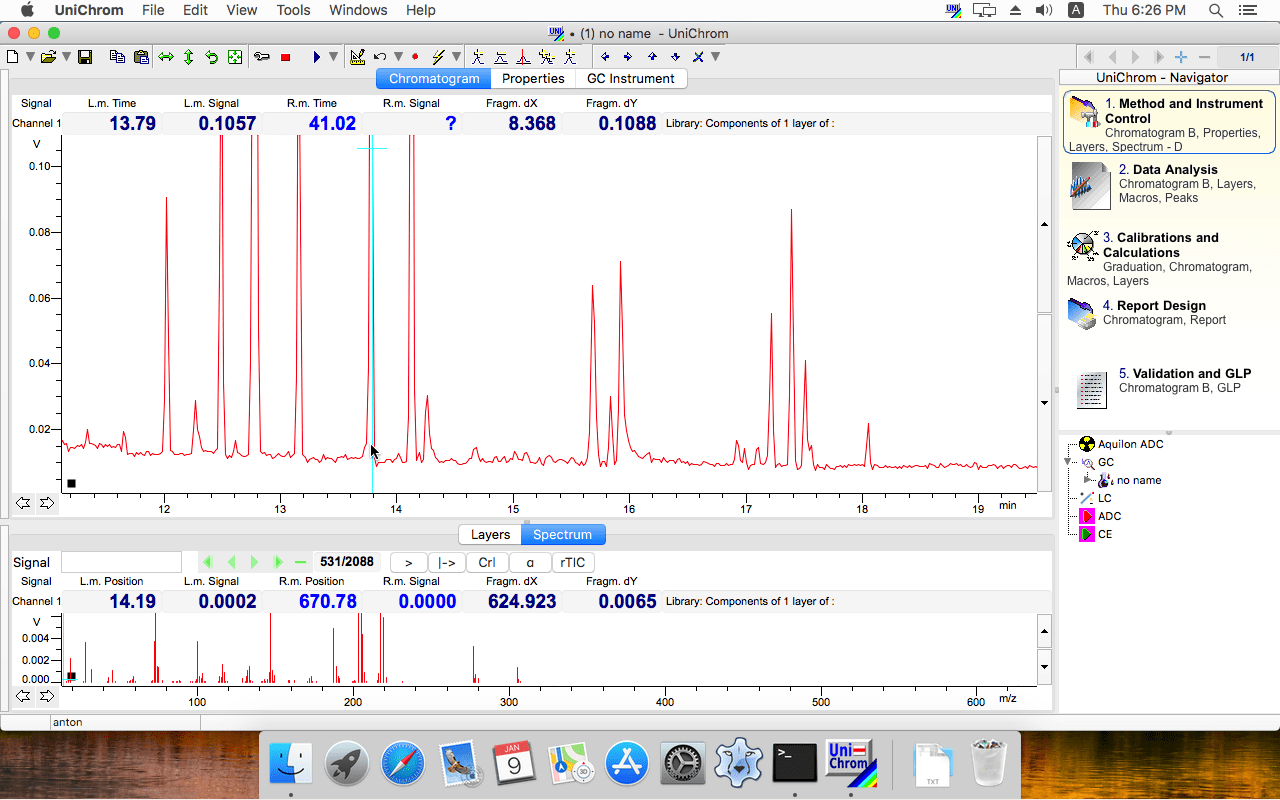Click the ruler with pen calibration toolbar icon
Viewport: 1280px width, 800px height.
(358, 57)
